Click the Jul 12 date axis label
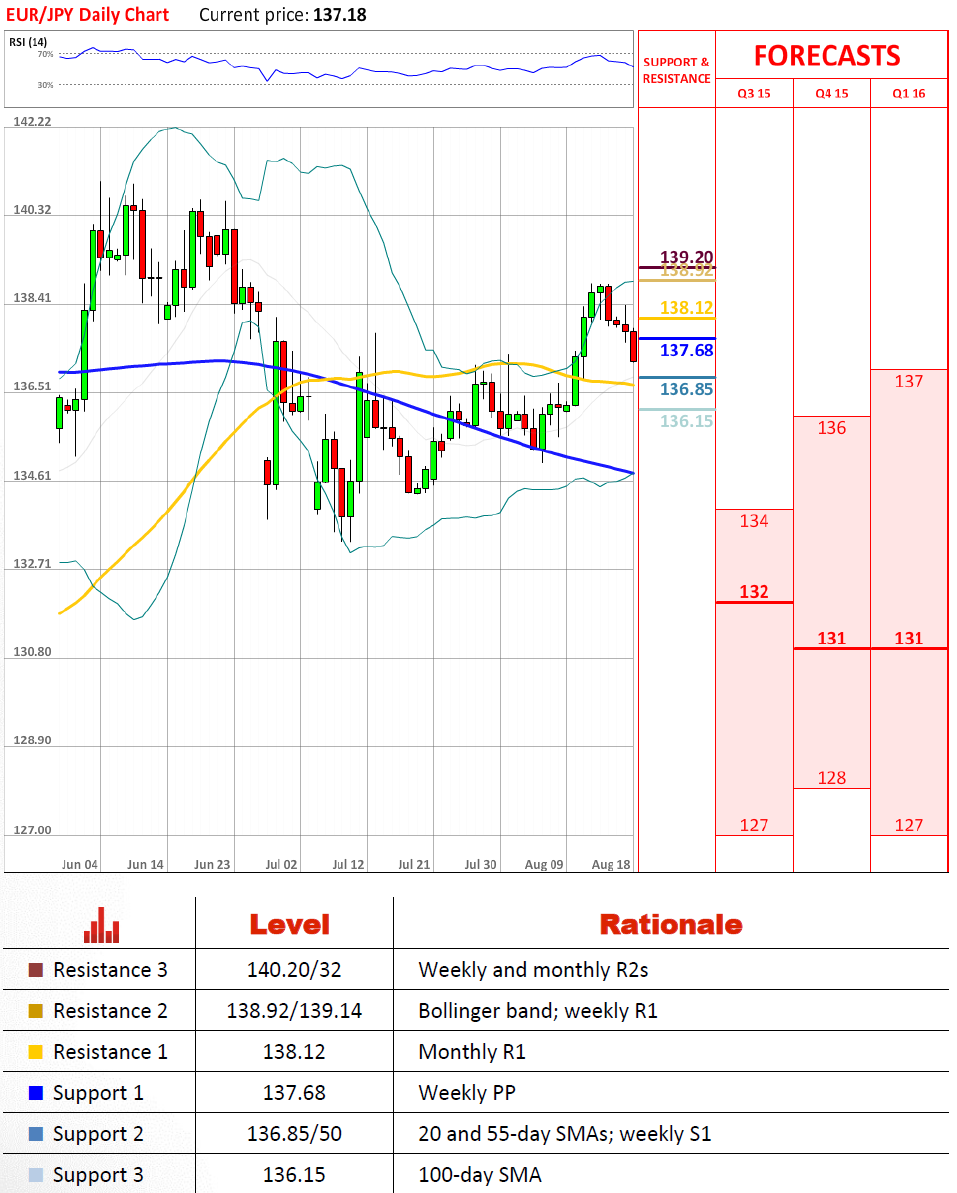 pyautogui.click(x=348, y=864)
